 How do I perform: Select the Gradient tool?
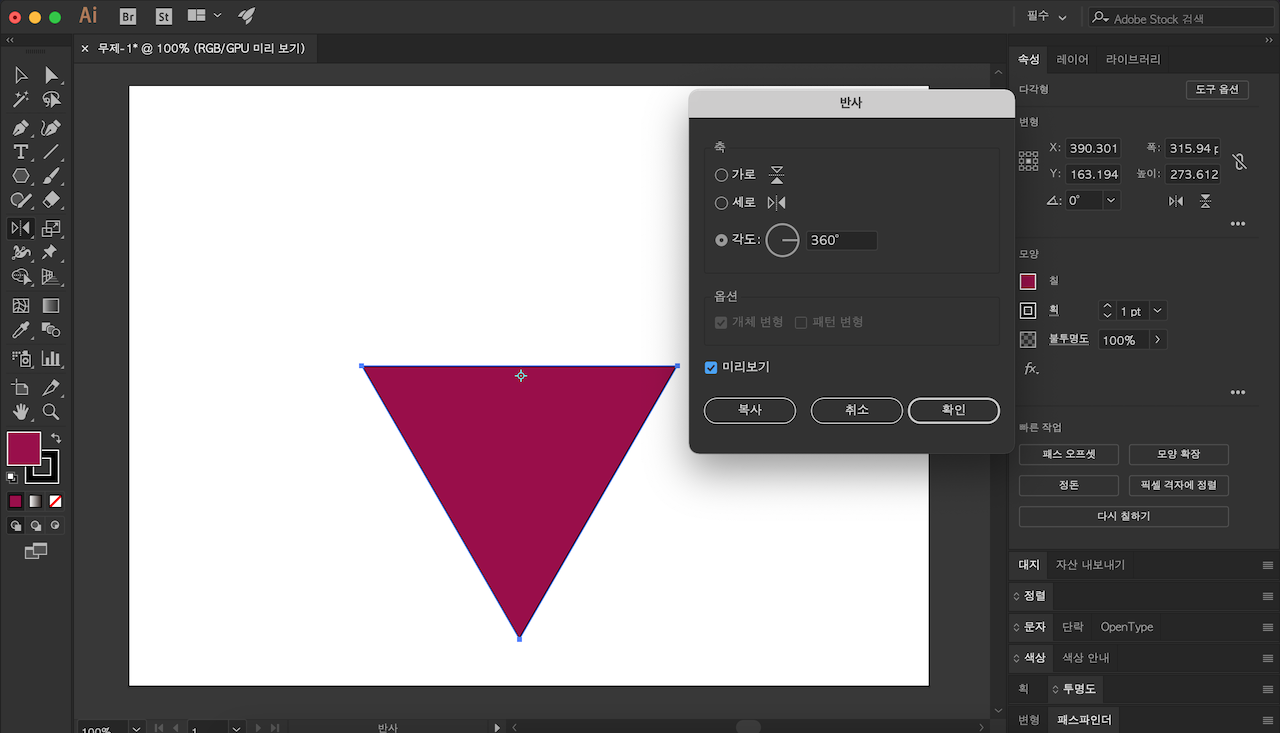51,306
